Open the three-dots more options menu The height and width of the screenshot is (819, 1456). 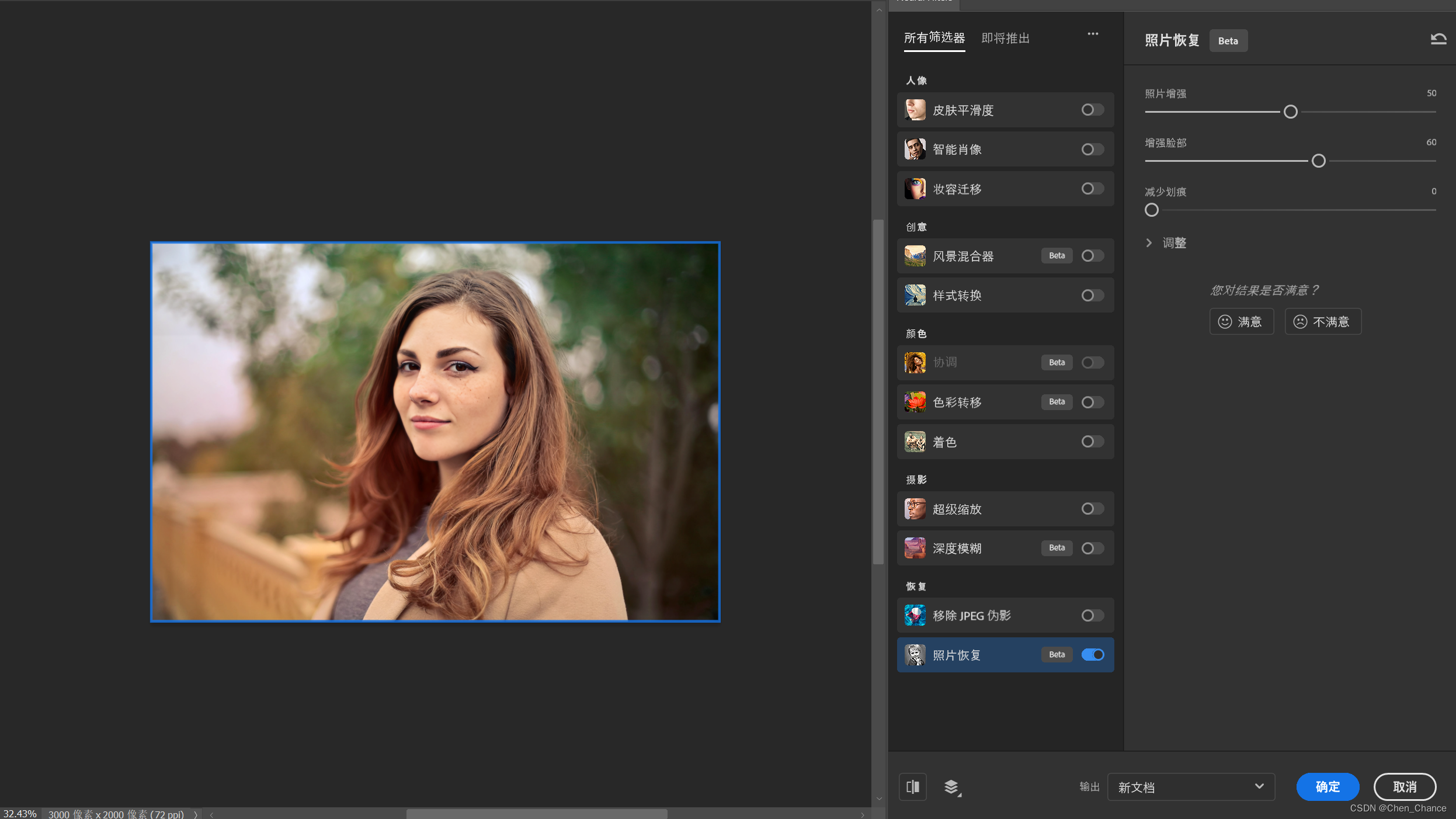1093,34
